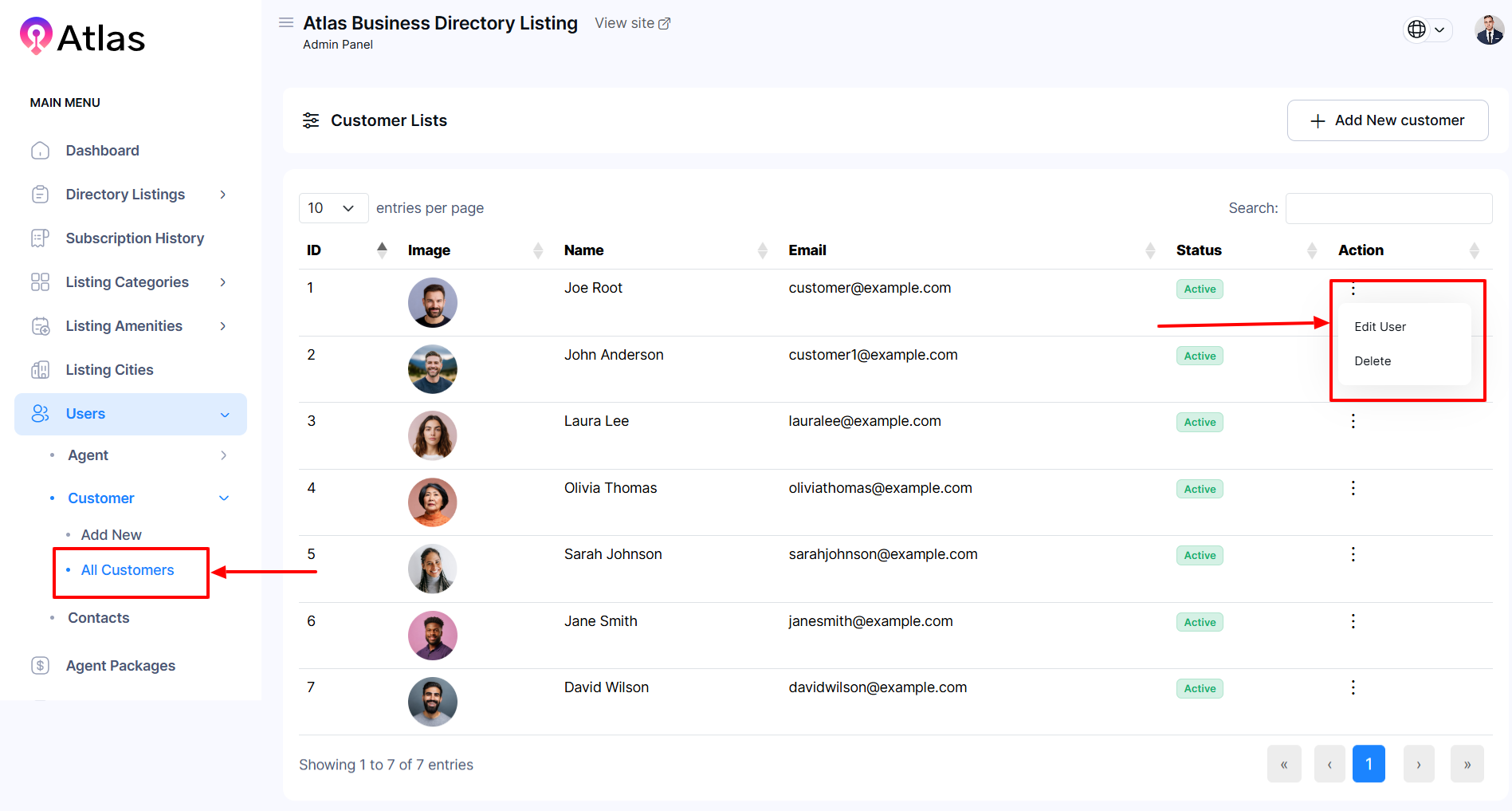Select Edit User from the action menu
The width and height of the screenshot is (1512, 811).
1380,327
